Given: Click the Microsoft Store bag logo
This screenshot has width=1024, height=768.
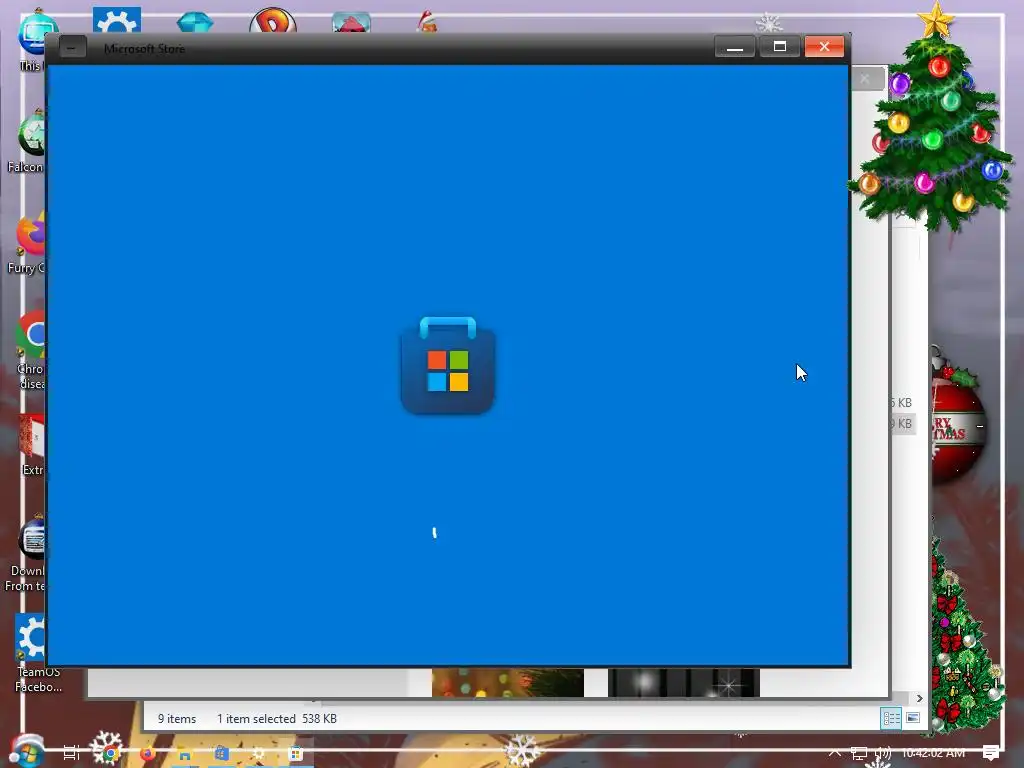Looking at the screenshot, I should click(x=447, y=366).
